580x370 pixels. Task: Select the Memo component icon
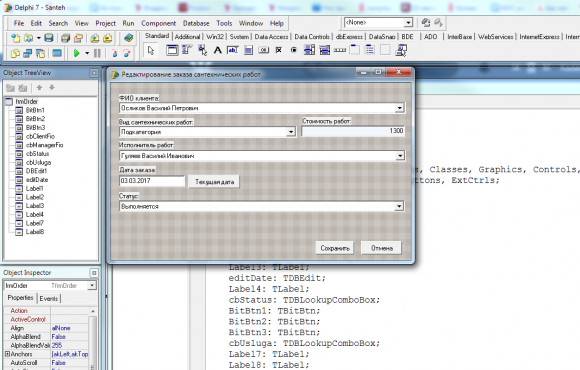point(249,50)
